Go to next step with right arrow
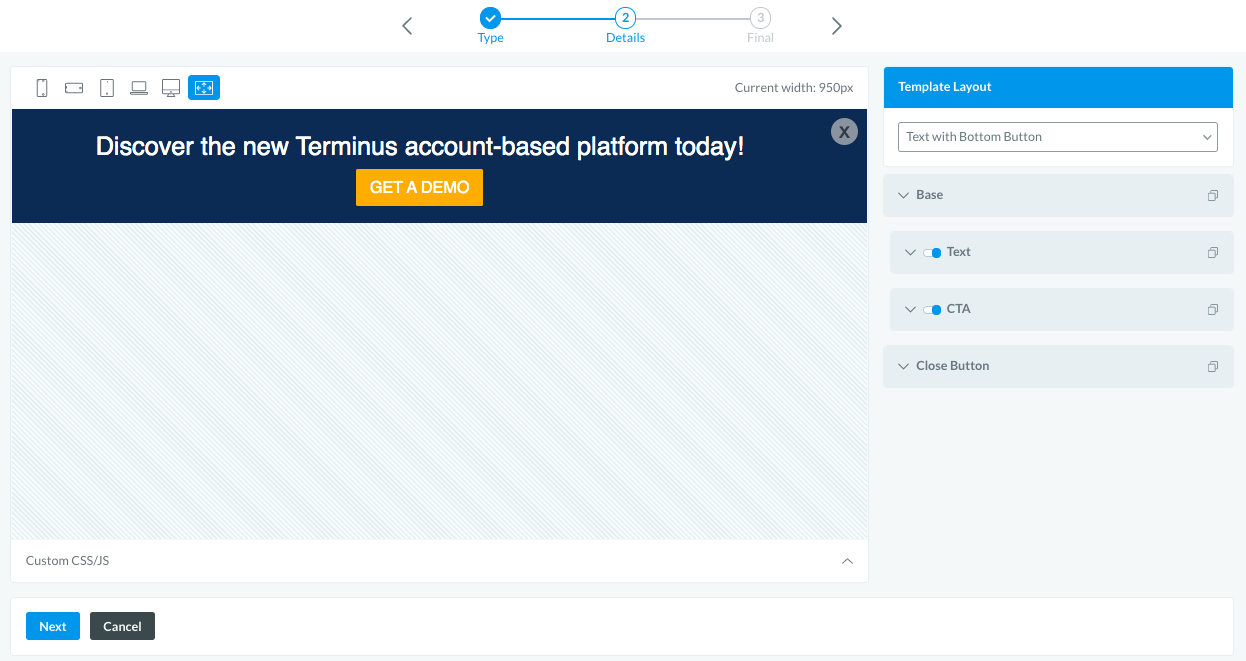1246x661 pixels. click(837, 26)
